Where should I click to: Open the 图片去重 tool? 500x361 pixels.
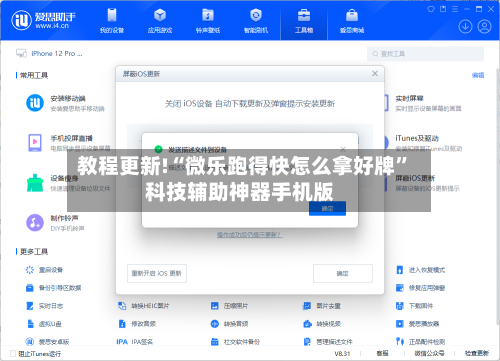(322, 306)
